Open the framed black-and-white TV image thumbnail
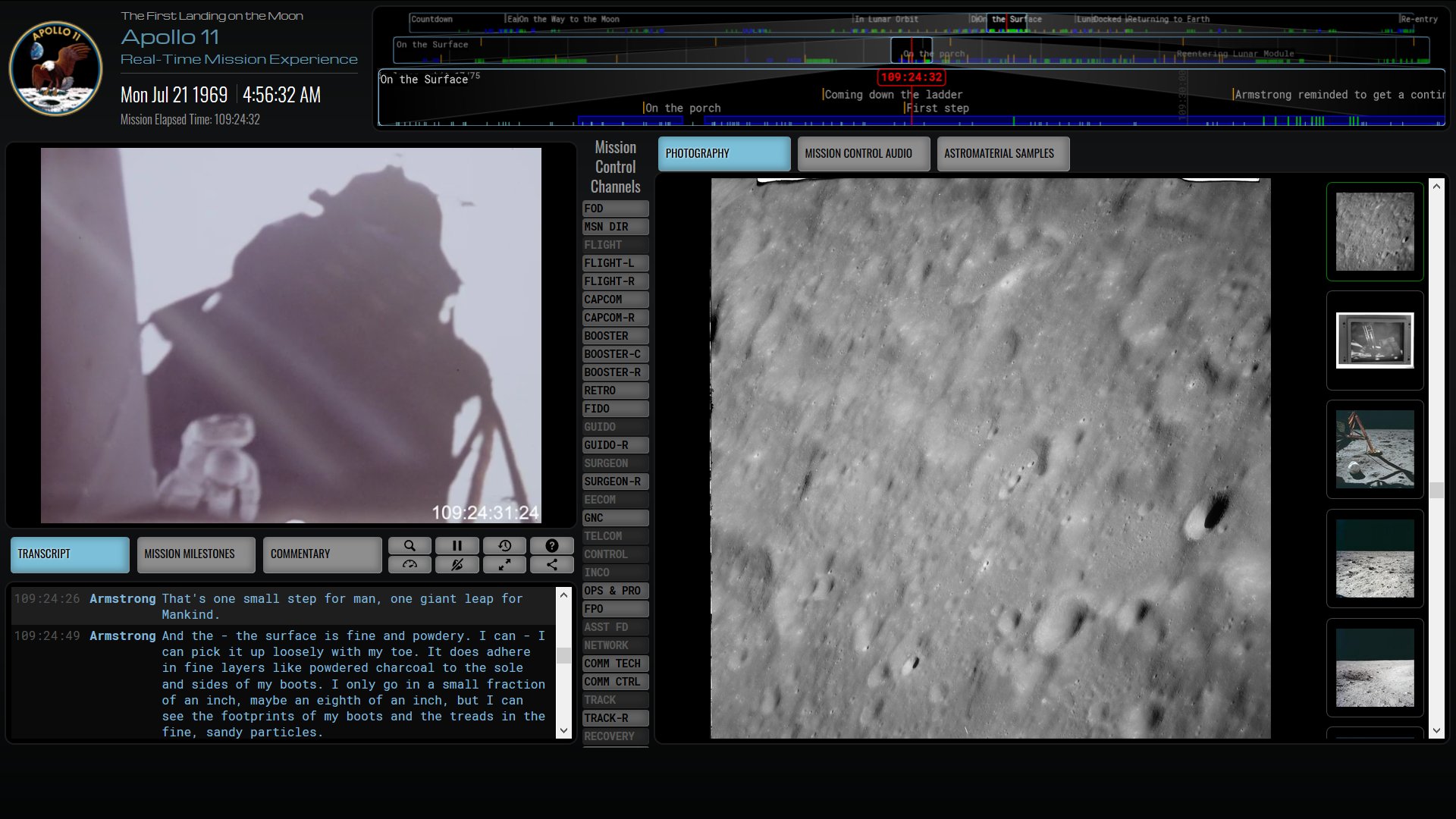This screenshot has height=819, width=1456. [1374, 340]
